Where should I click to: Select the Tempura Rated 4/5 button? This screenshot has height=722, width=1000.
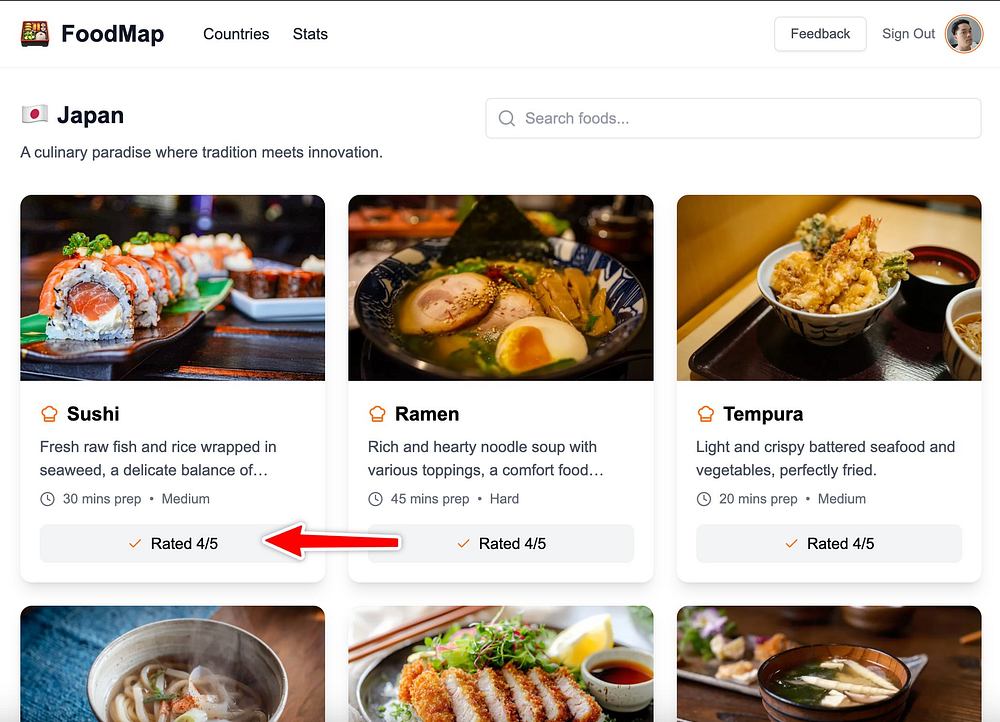[829, 543]
